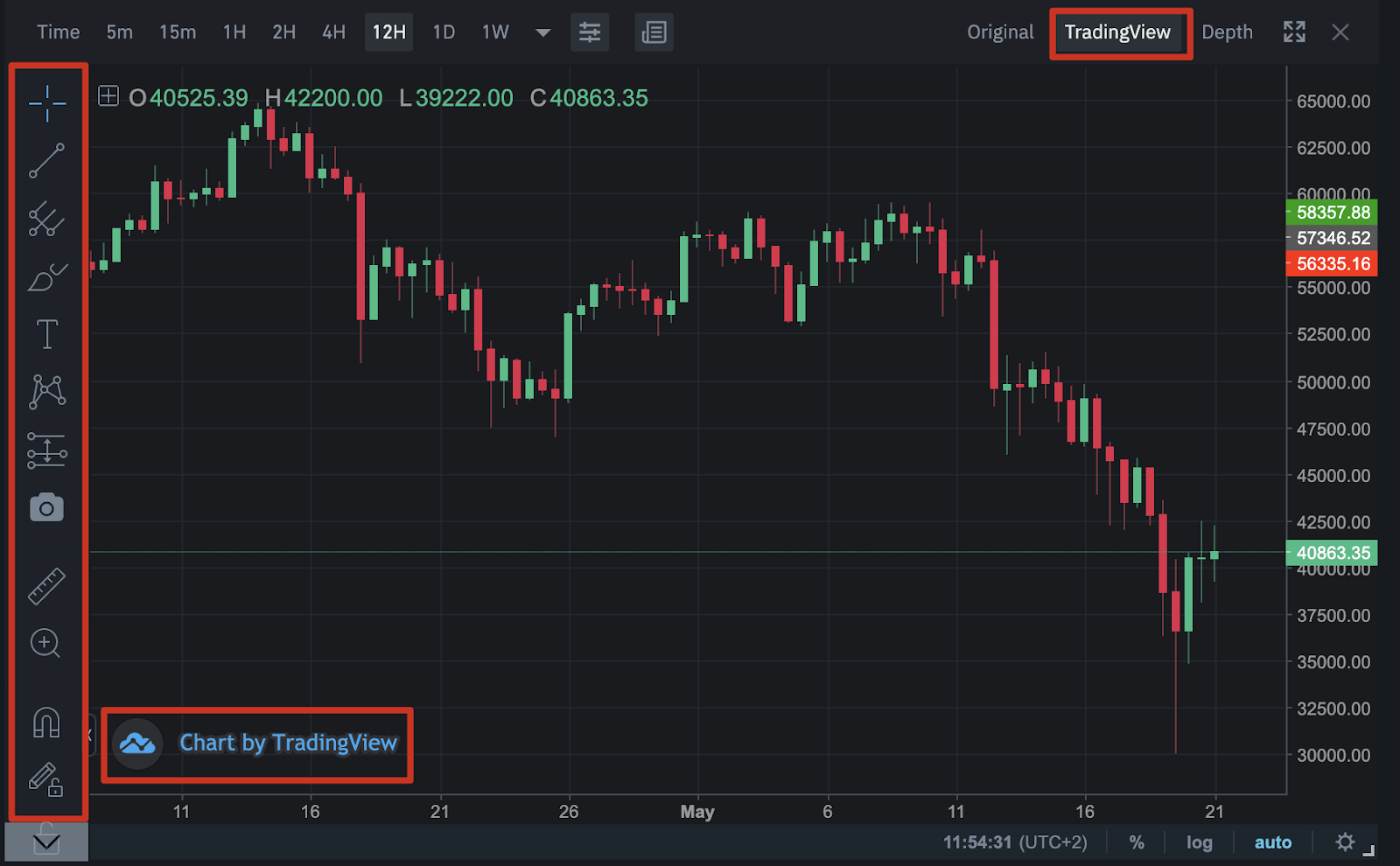Screen dimensions: 1400x866
Task: Open the Depth chart view
Action: coord(1227,31)
